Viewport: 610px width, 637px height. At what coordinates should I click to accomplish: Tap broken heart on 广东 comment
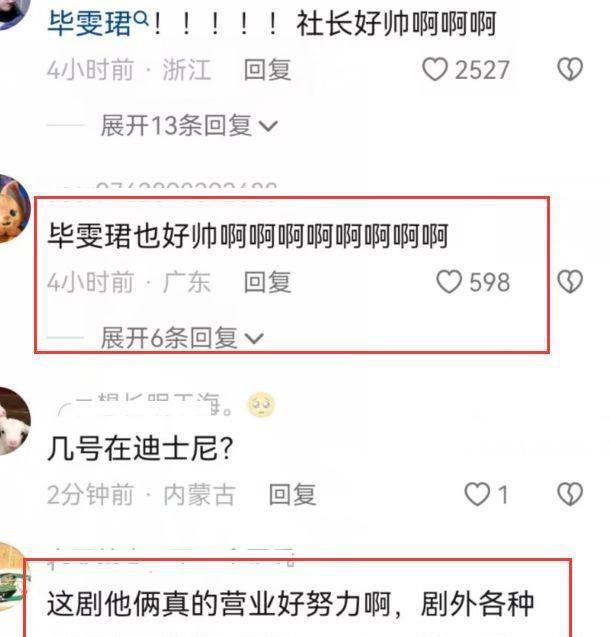pos(570,282)
